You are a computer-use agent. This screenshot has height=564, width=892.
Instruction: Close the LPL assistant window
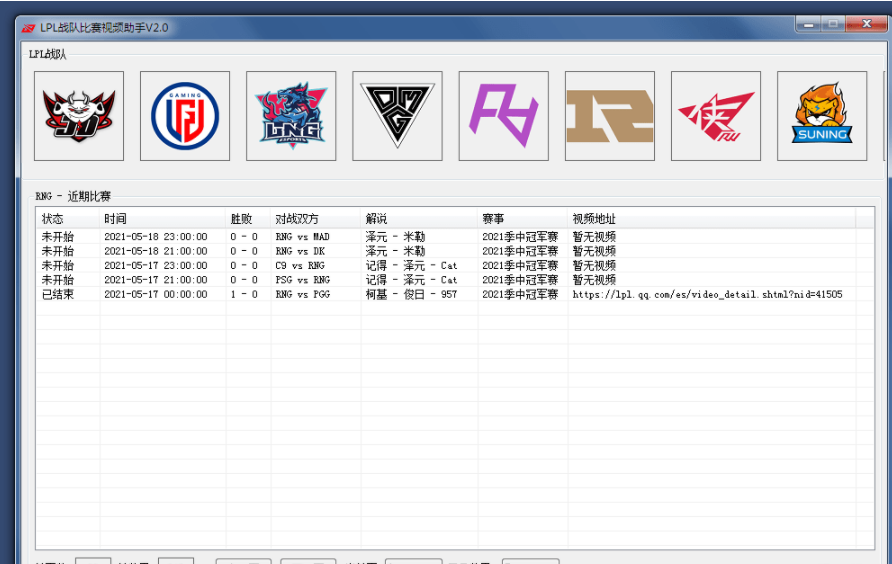(x=866, y=24)
